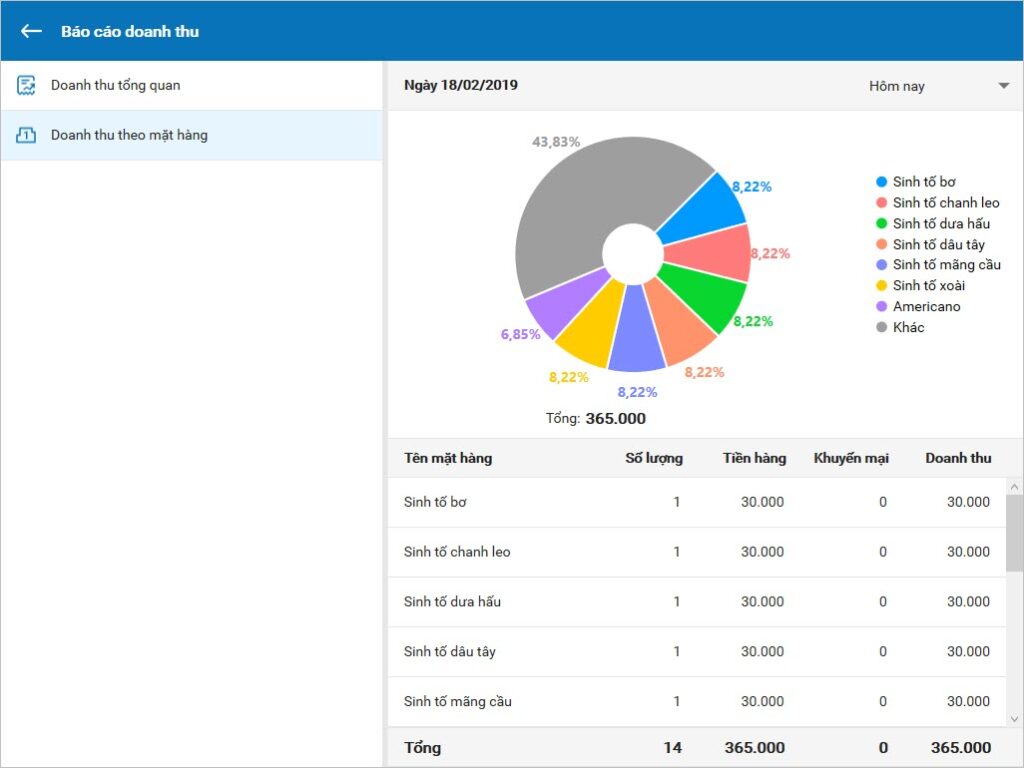
Task: Click the yellow pie chart slice
Action: point(590,325)
